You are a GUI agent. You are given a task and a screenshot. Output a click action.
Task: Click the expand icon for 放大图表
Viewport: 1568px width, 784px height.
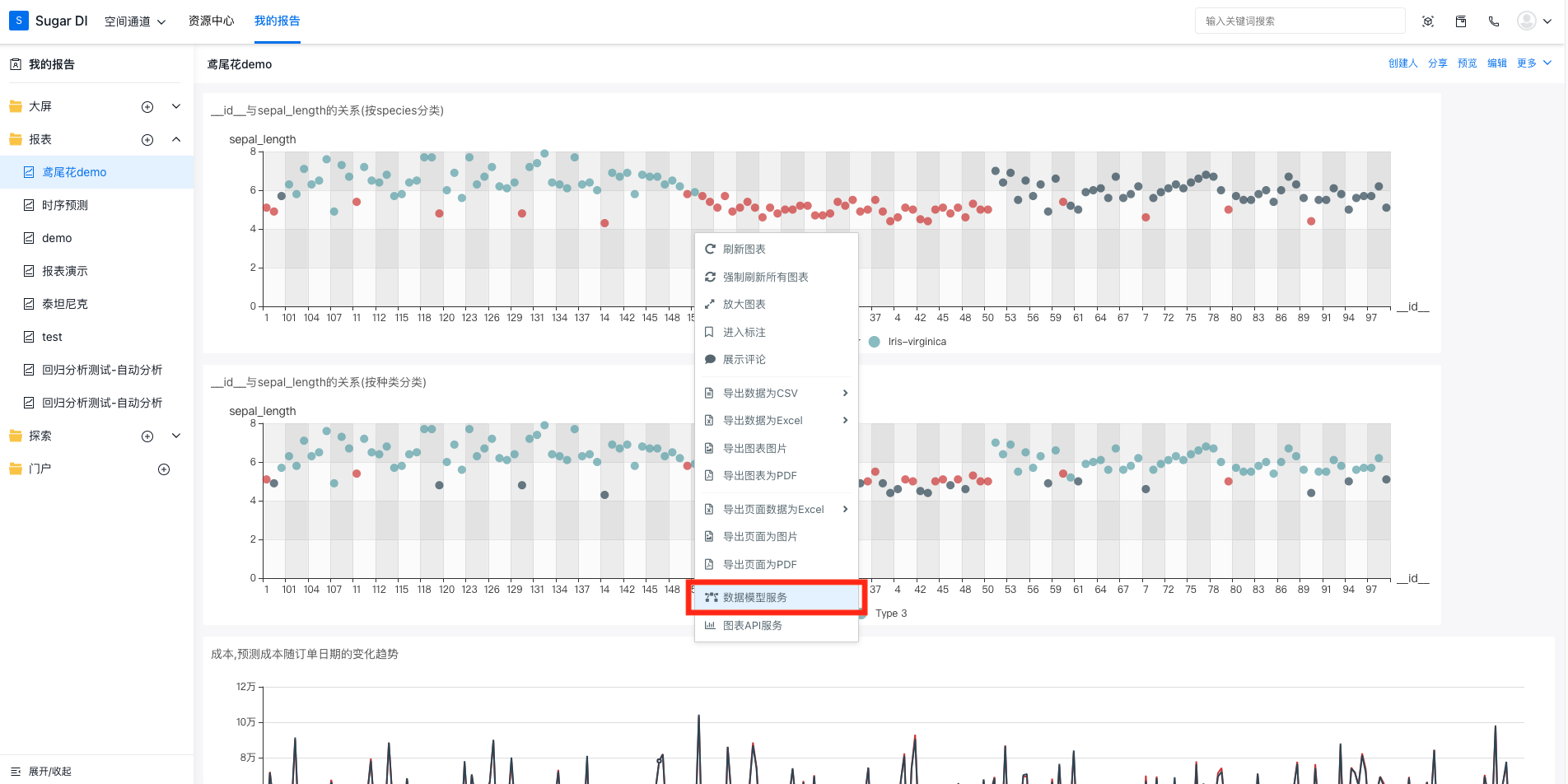[x=710, y=304]
